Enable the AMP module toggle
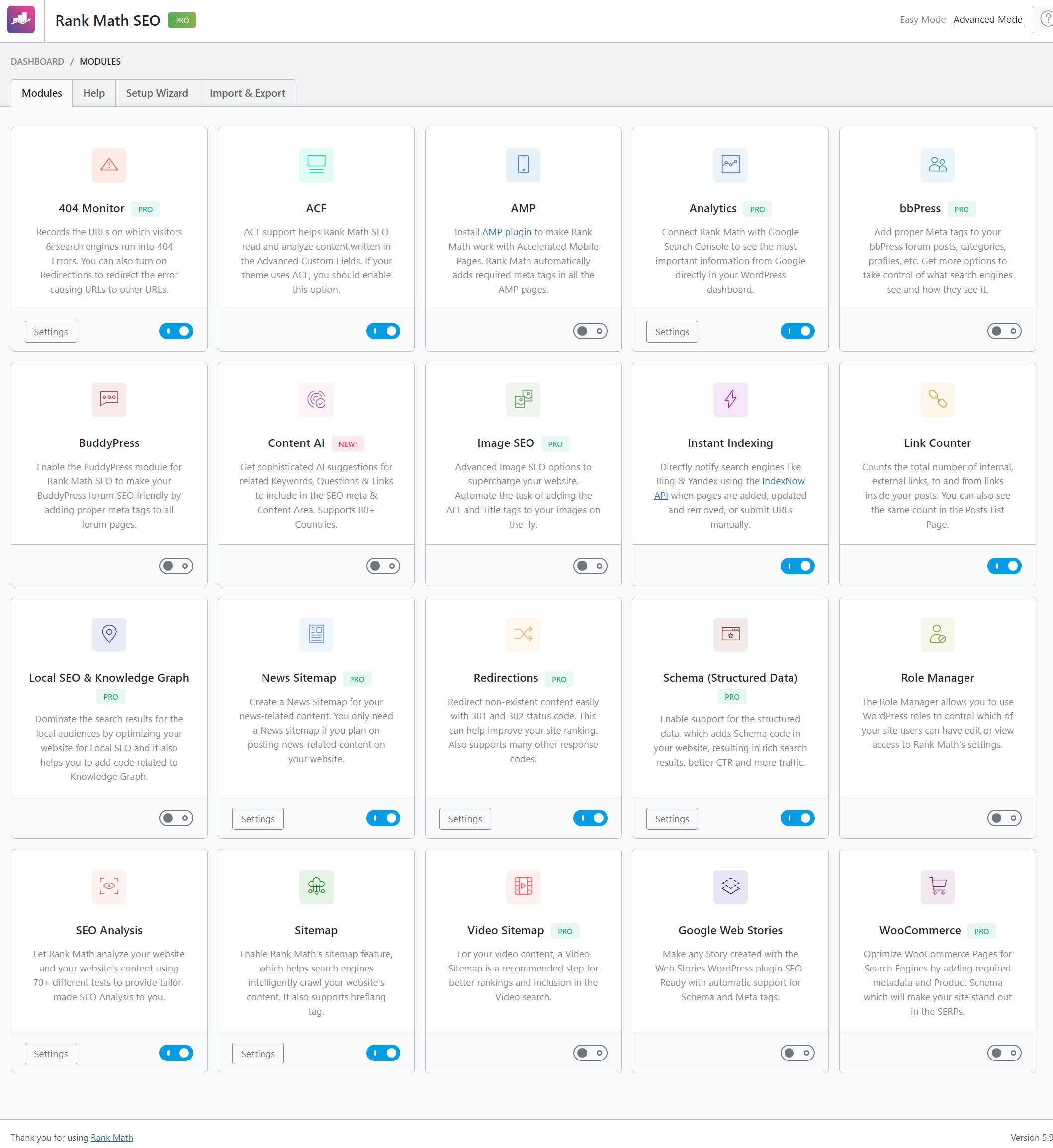 (x=590, y=331)
